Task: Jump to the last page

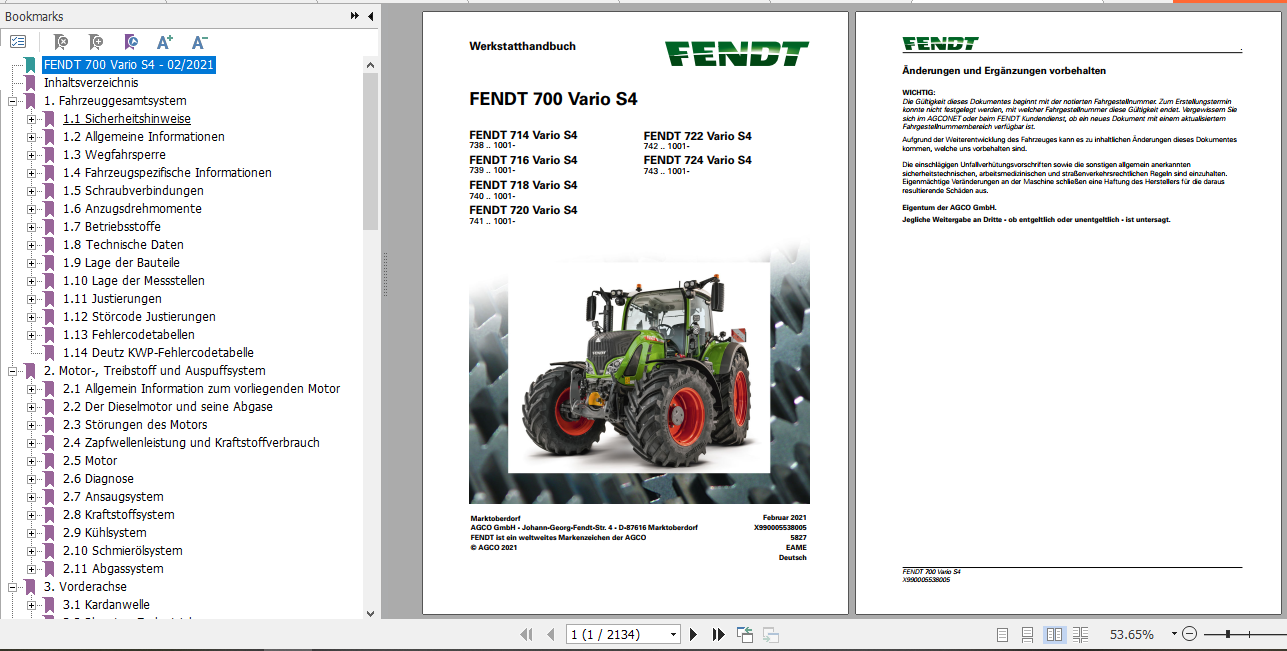Action: [x=718, y=634]
